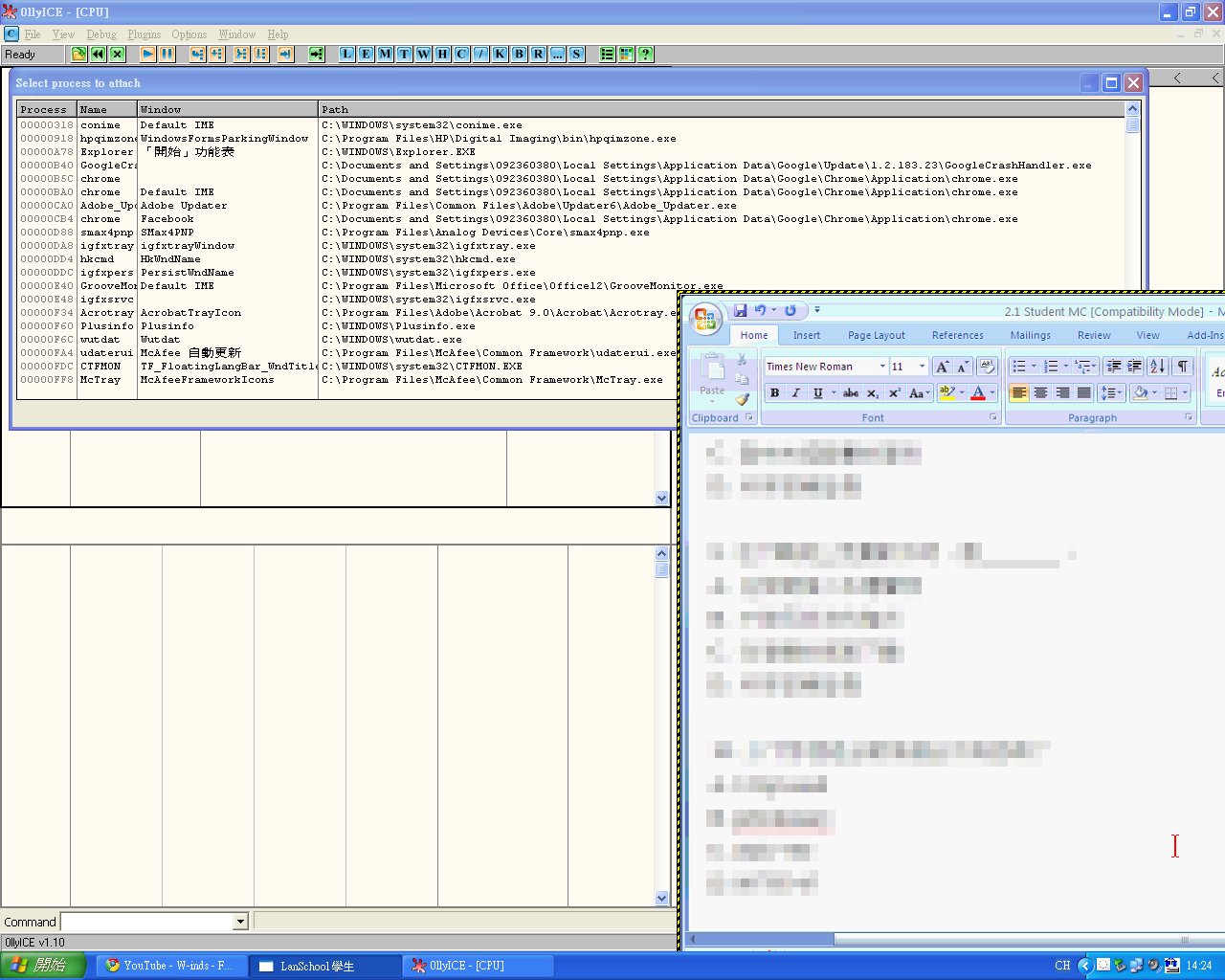1225x980 pixels.
Task: Close the debugged program with green X icon
Action: pyautogui.click(x=118, y=55)
